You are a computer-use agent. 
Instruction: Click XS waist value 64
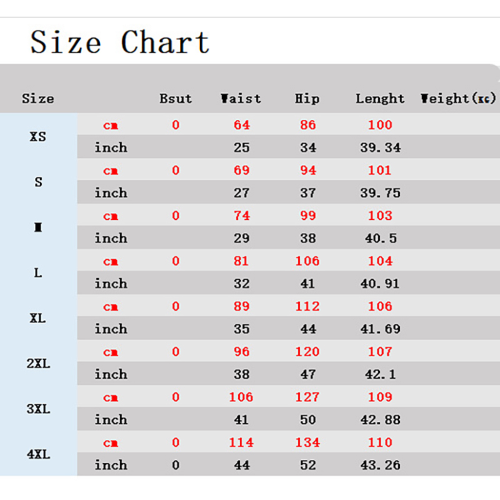242,125
